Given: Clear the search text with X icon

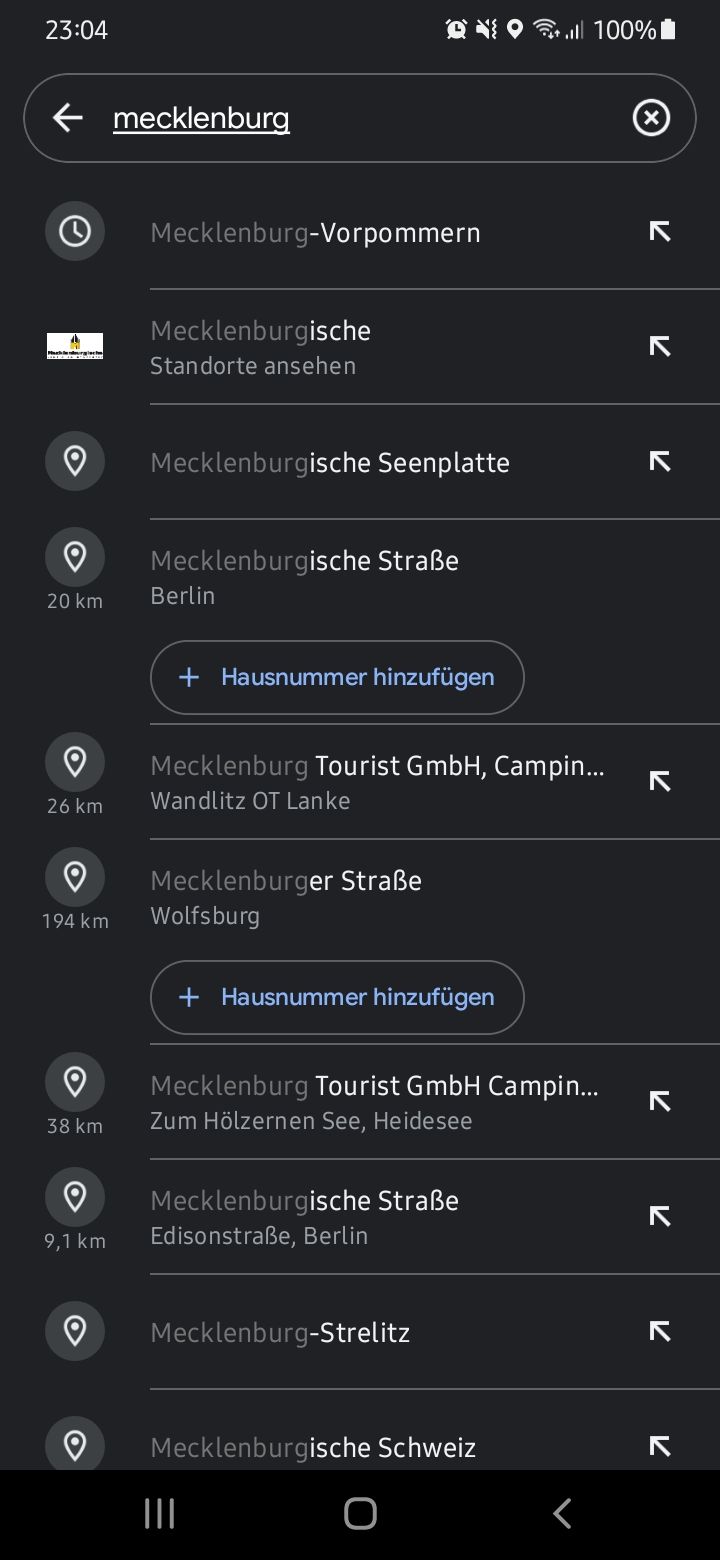Looking at the screenshot, I should pyautogui.click(x=651, y=118).
